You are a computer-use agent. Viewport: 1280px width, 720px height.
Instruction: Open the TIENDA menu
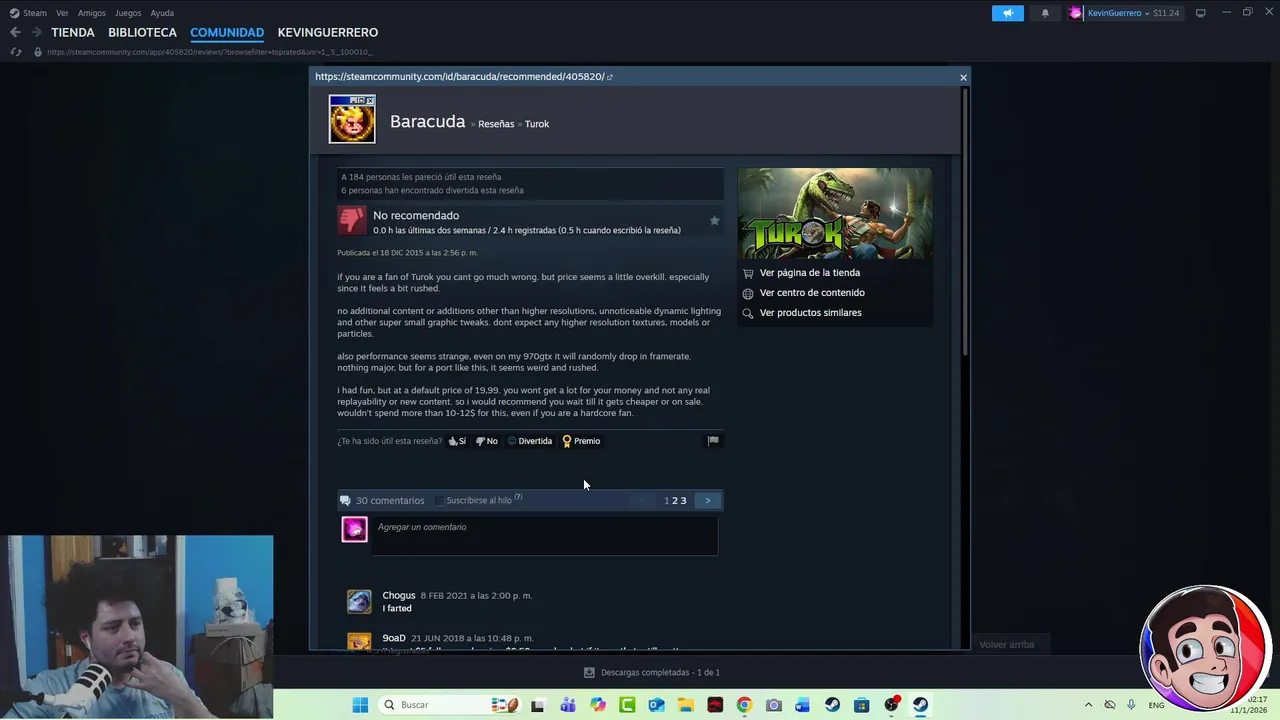click(73, 32)
